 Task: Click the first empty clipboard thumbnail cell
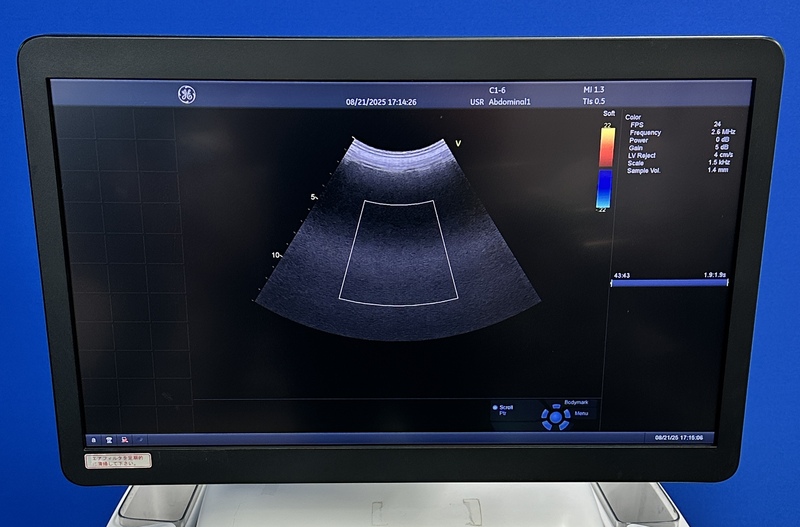click(x=74, y=123)
